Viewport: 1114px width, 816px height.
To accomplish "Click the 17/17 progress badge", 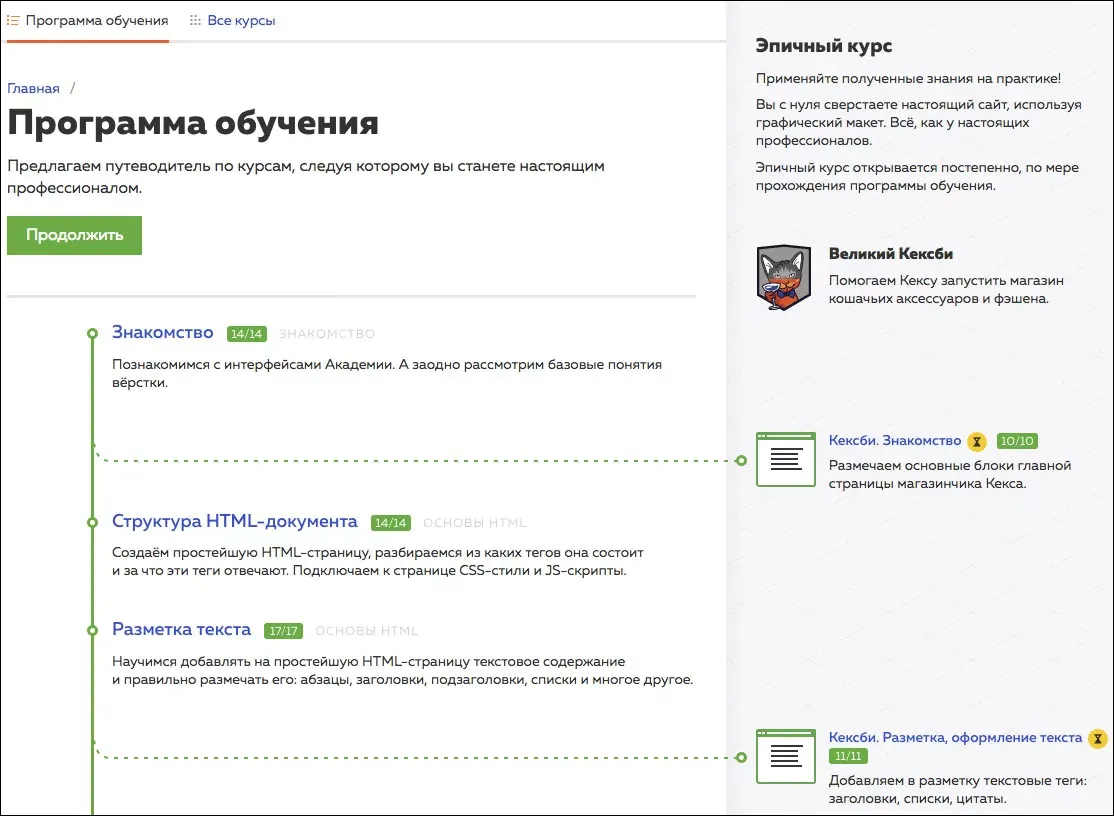I will point(283,631).
